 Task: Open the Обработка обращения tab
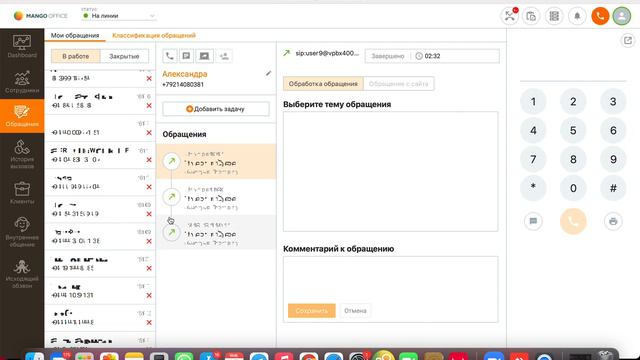(x=323, y=84)
